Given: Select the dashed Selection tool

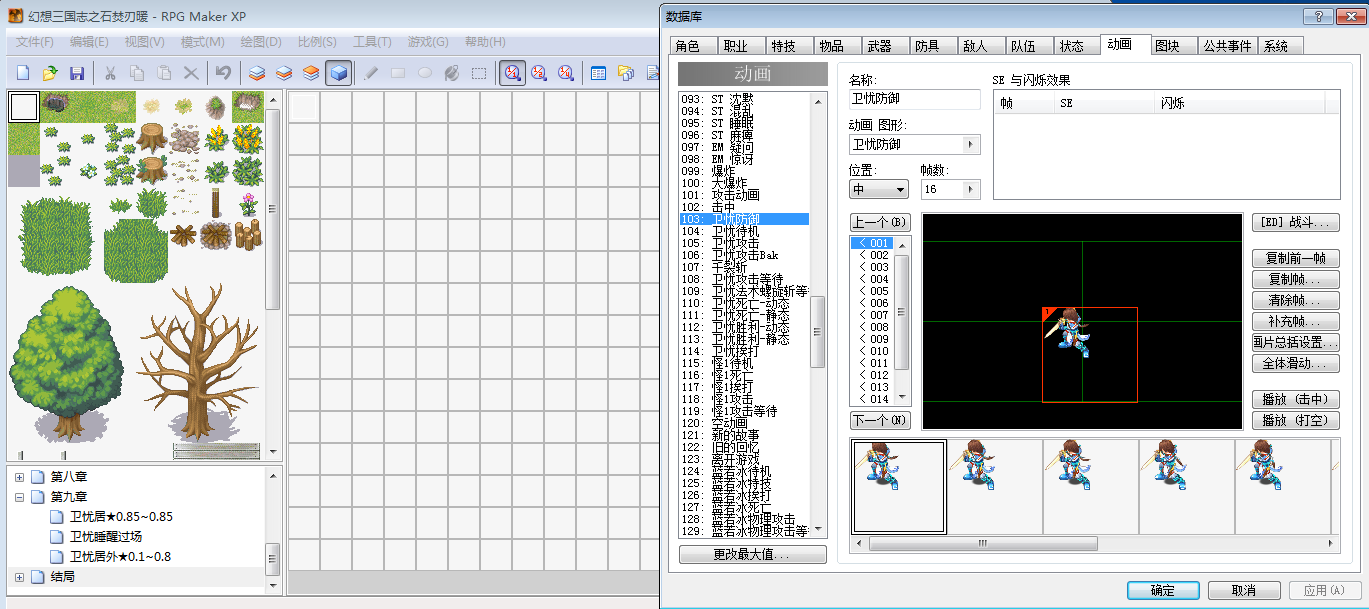Looking at the screenshot, I should 479,73.
